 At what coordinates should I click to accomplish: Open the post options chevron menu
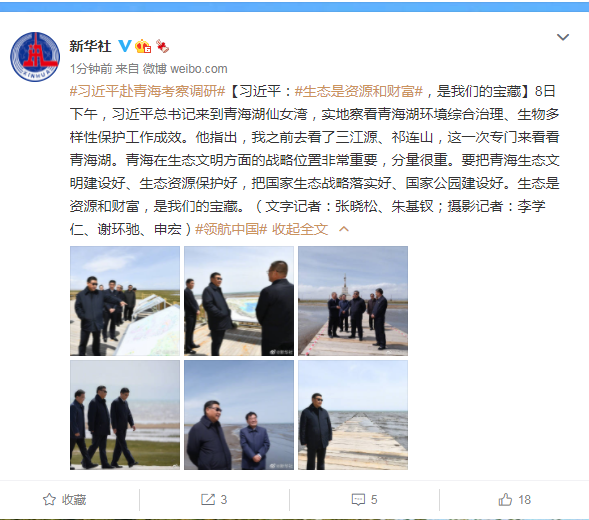563,37
